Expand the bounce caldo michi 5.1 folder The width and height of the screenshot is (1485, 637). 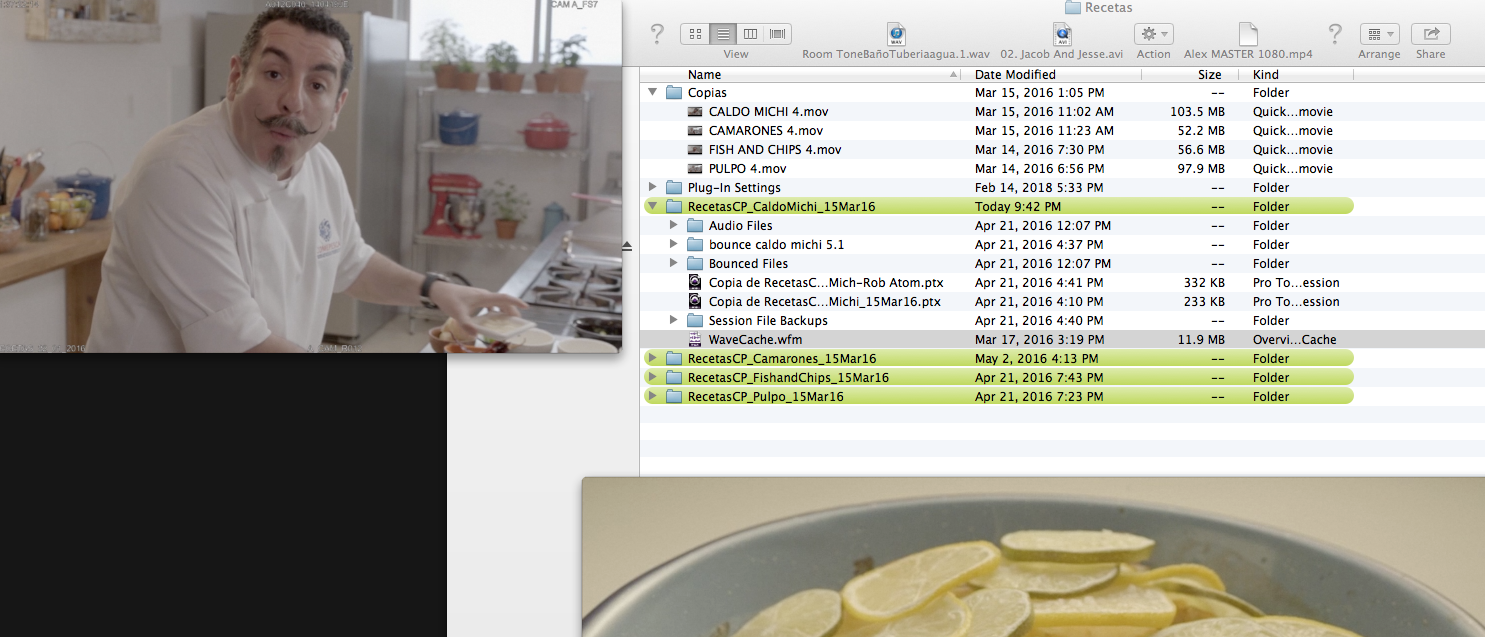point(674,244)
